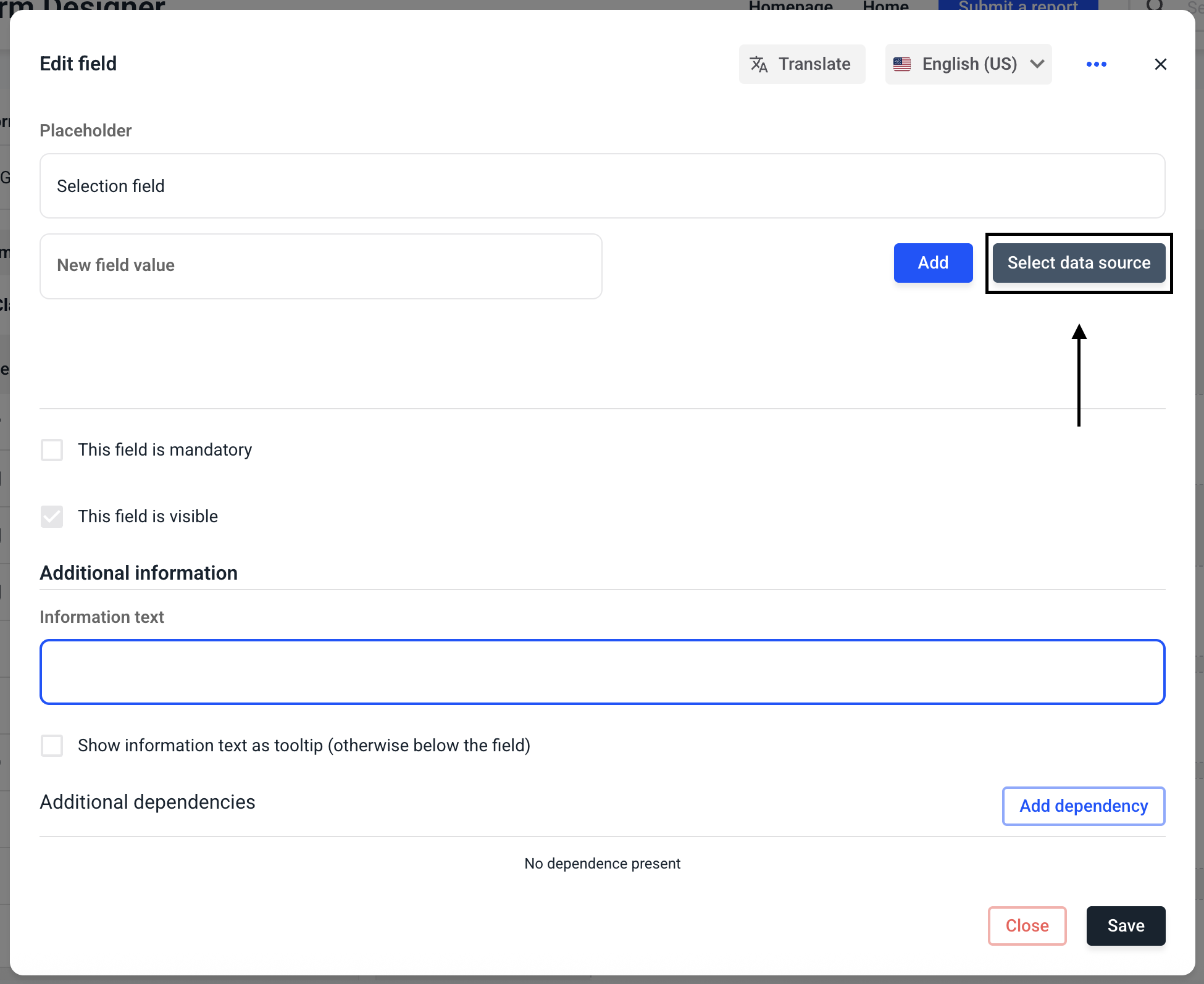The image size is (1204, 984).
Task: Click the blue Add button
Action: click(933, 263)
